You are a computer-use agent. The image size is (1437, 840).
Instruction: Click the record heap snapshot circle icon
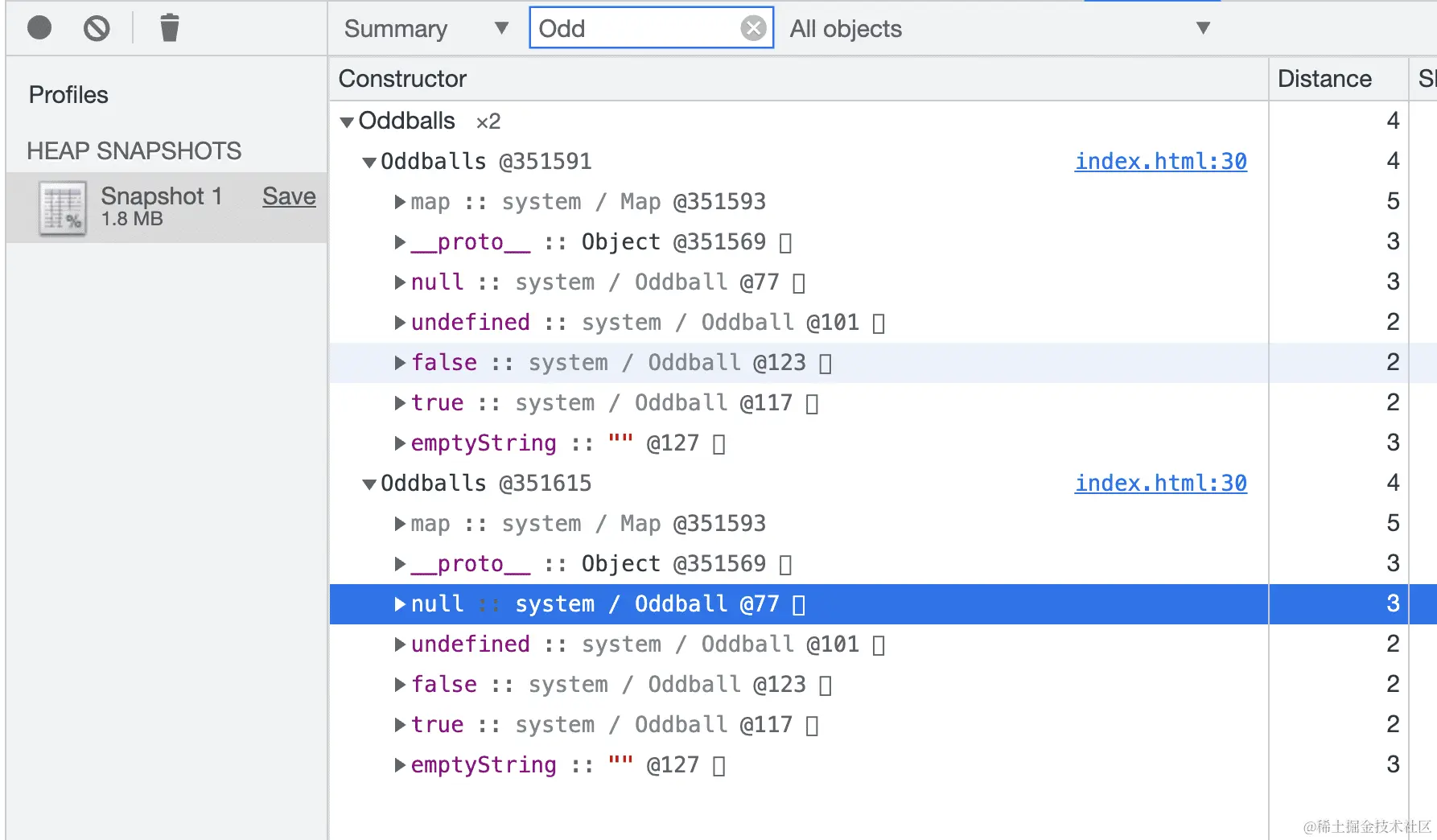(39, 28)
